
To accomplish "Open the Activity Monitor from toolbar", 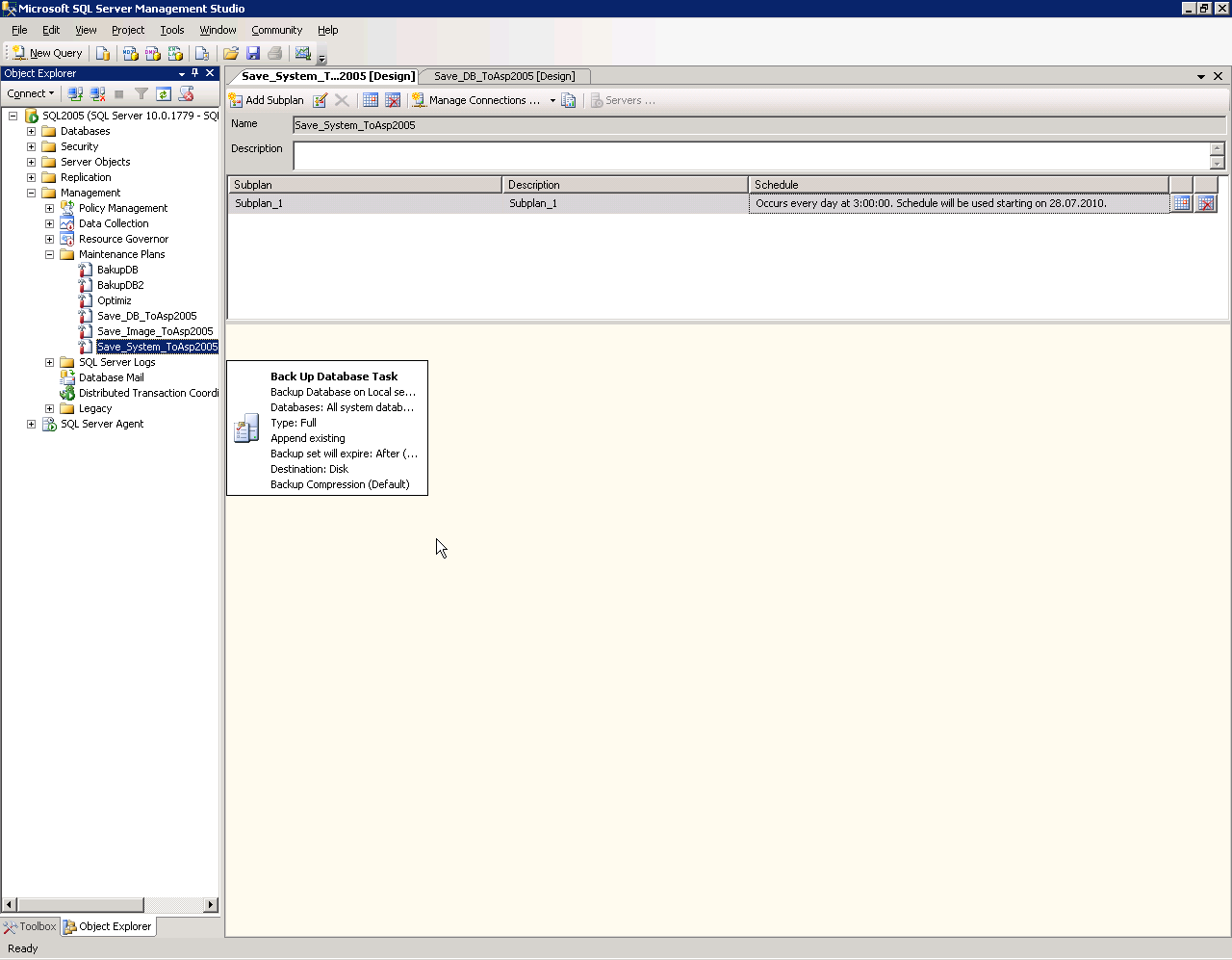I will (303, 53).
